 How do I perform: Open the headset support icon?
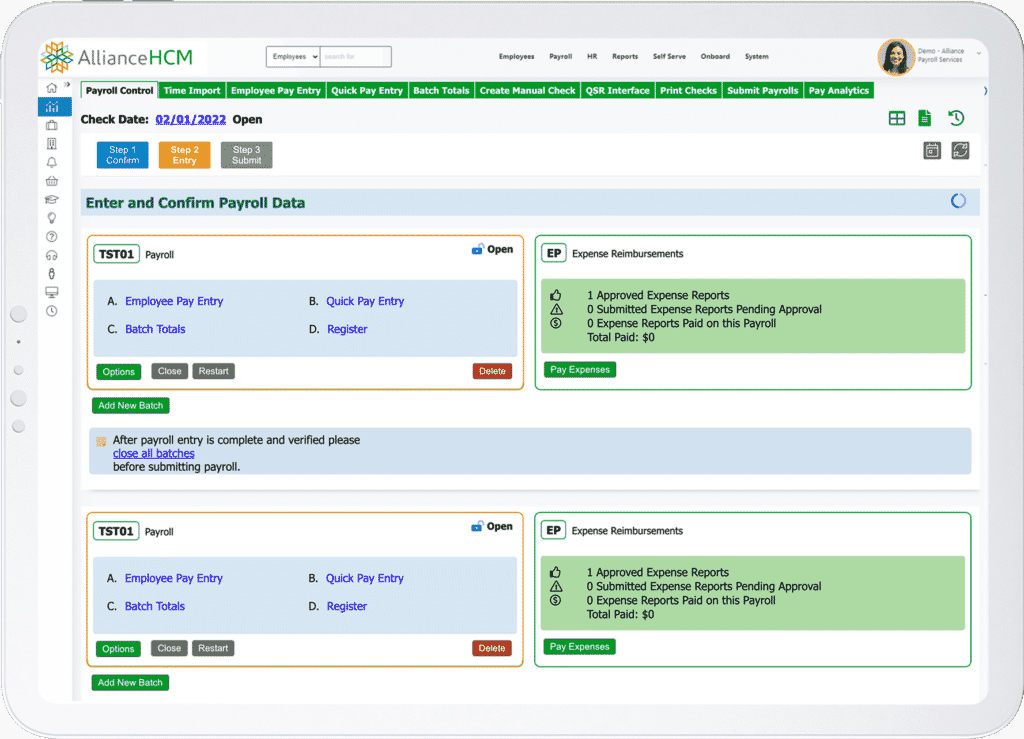(x=52, y=255)
